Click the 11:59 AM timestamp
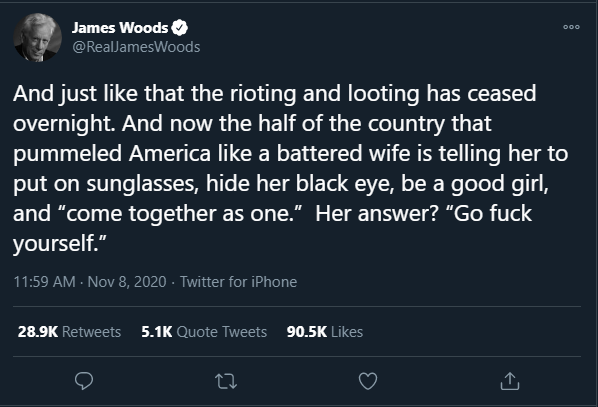Viewport: 598px width, 407px height. coord(44,282)
